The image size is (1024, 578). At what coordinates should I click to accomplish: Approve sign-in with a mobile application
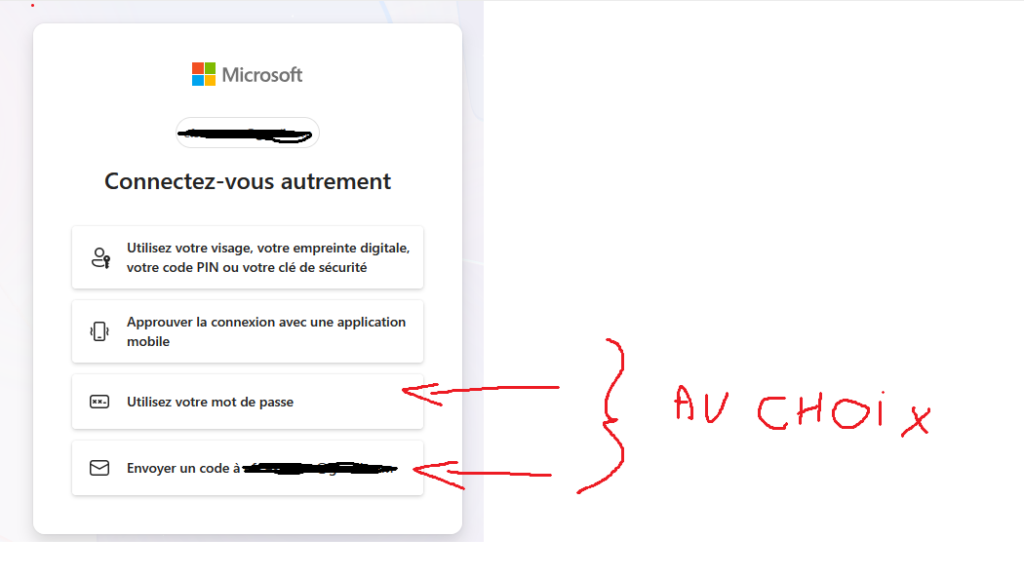coord(248,331)
